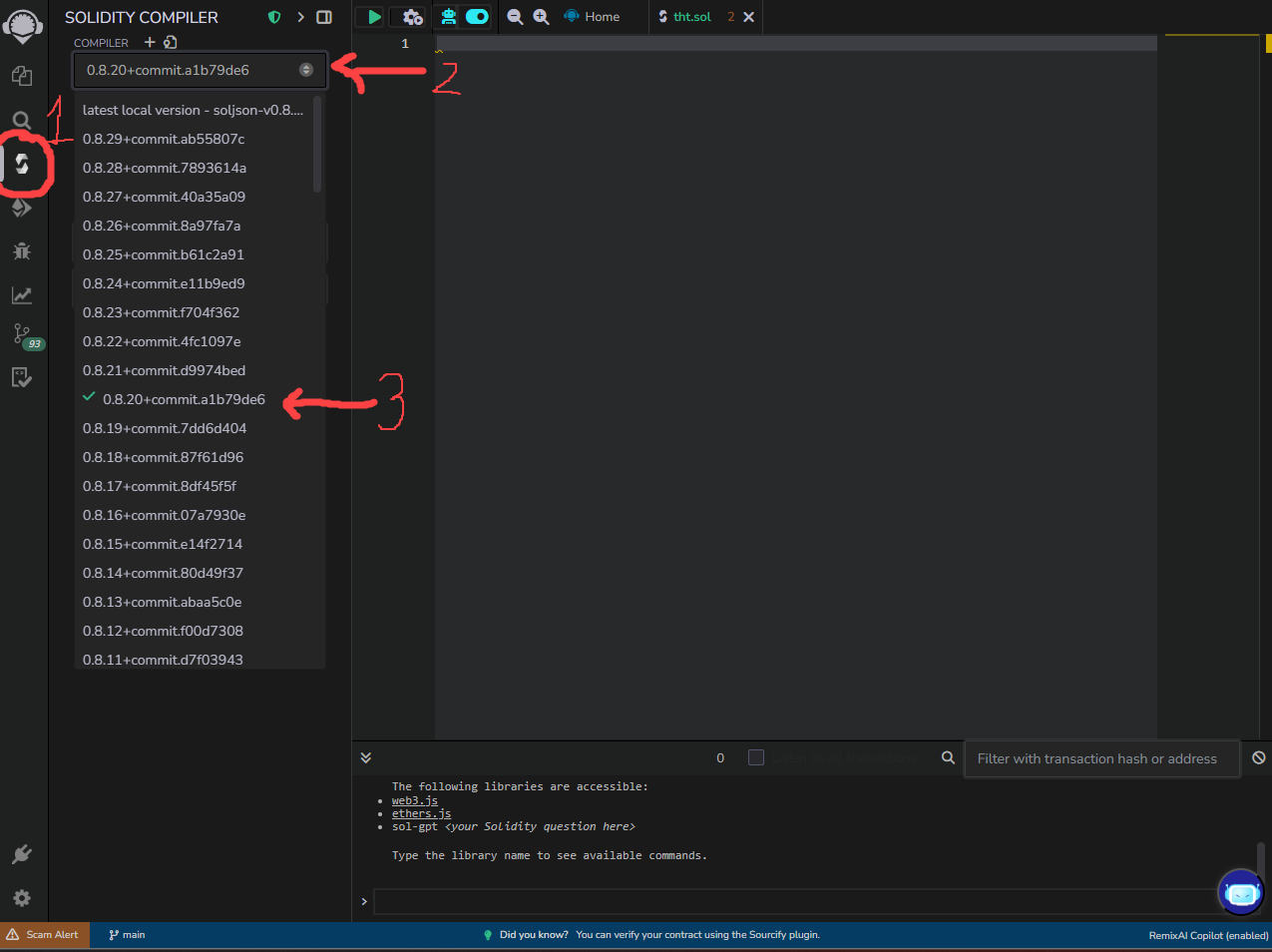1272x952 pixels.
Task: Open the web3.js library link
Action: [415, 800]
